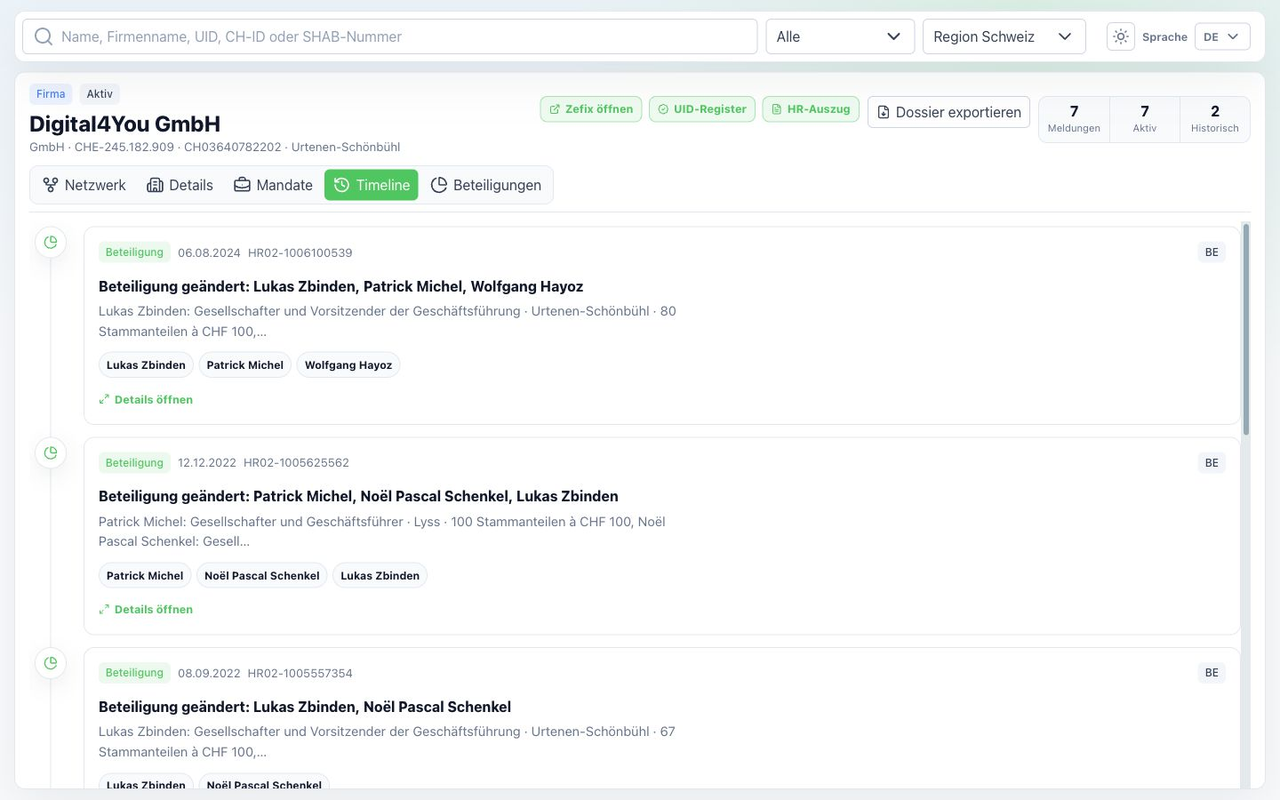The width and height of the screenshot is (1280, 800).
Task: Click Patrick Michel chip in 06.08.2024 entry
Action: [245, 365]
